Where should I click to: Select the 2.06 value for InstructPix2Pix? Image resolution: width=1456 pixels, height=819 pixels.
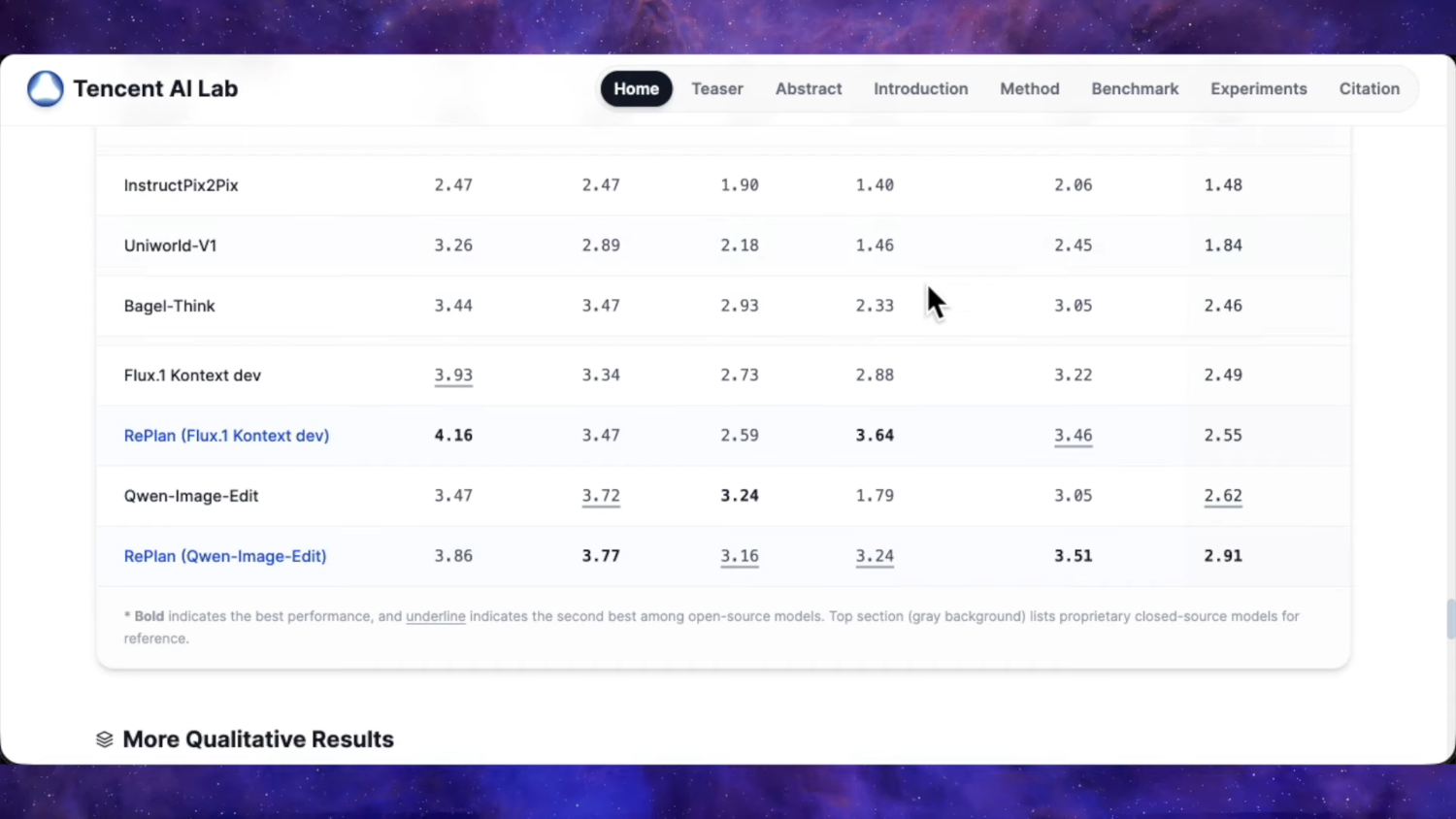pos(1074,185)
